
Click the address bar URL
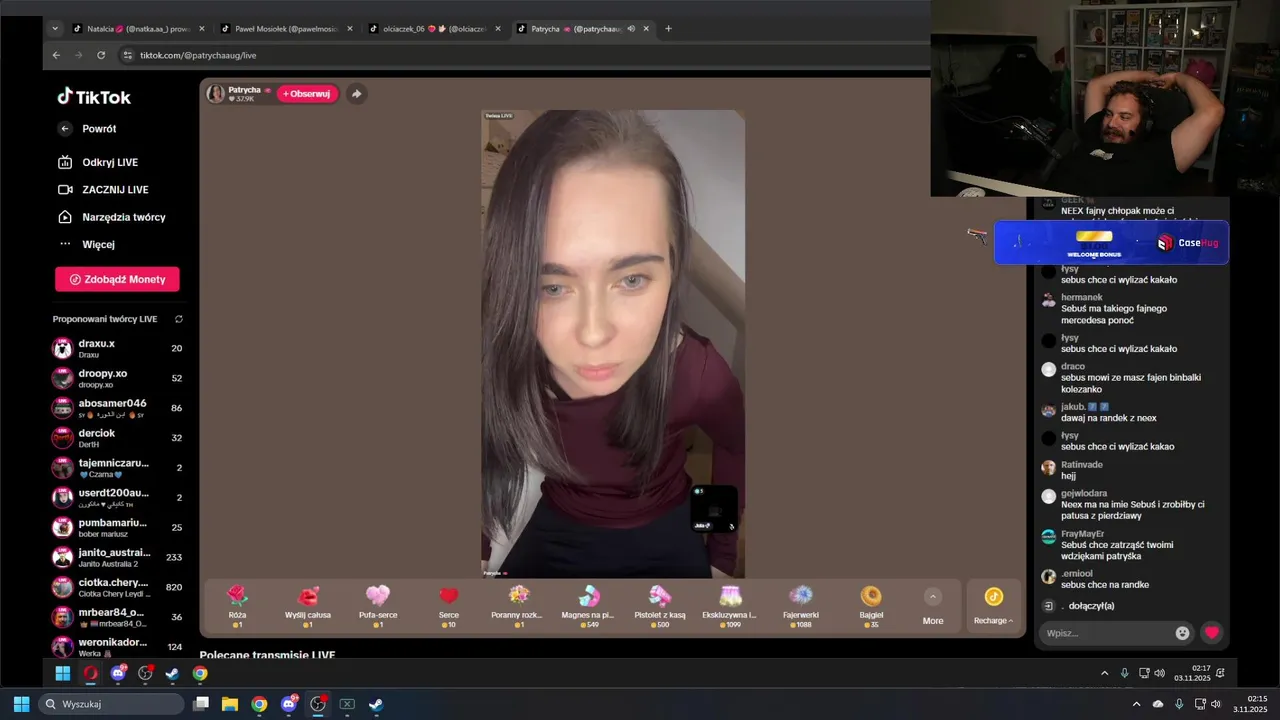point(198,55)
